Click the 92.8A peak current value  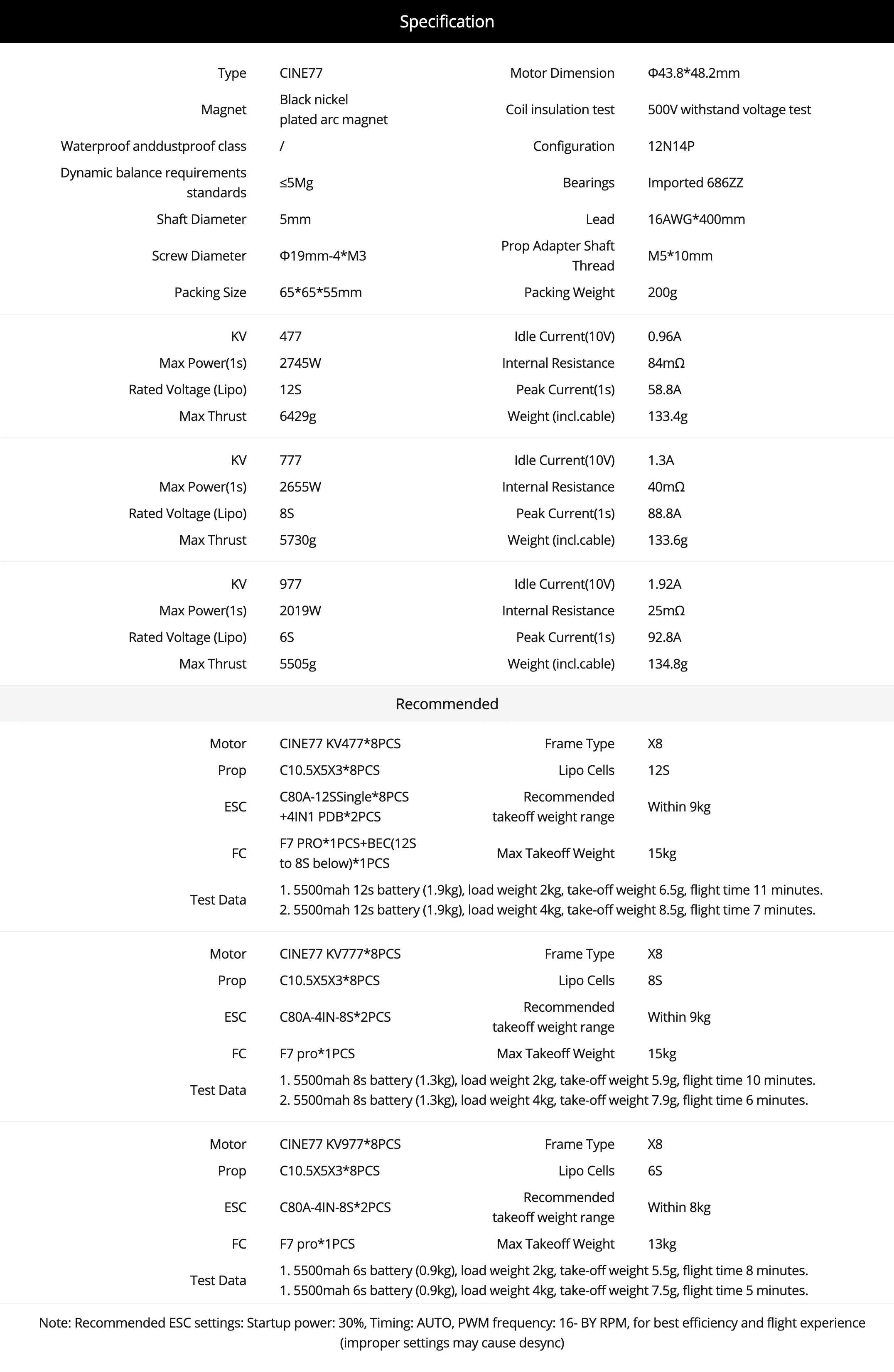(x=664, y=637)
